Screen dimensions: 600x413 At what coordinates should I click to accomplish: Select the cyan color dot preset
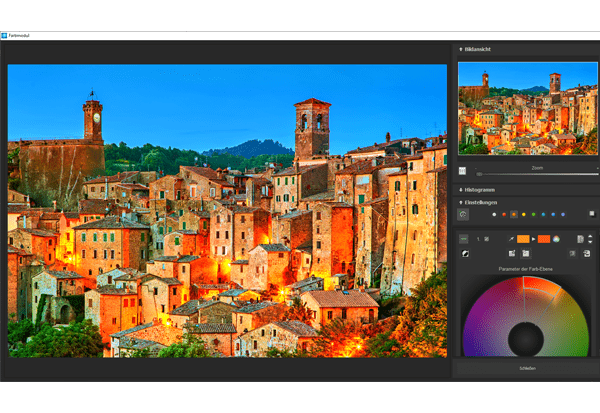coord(543,215)
